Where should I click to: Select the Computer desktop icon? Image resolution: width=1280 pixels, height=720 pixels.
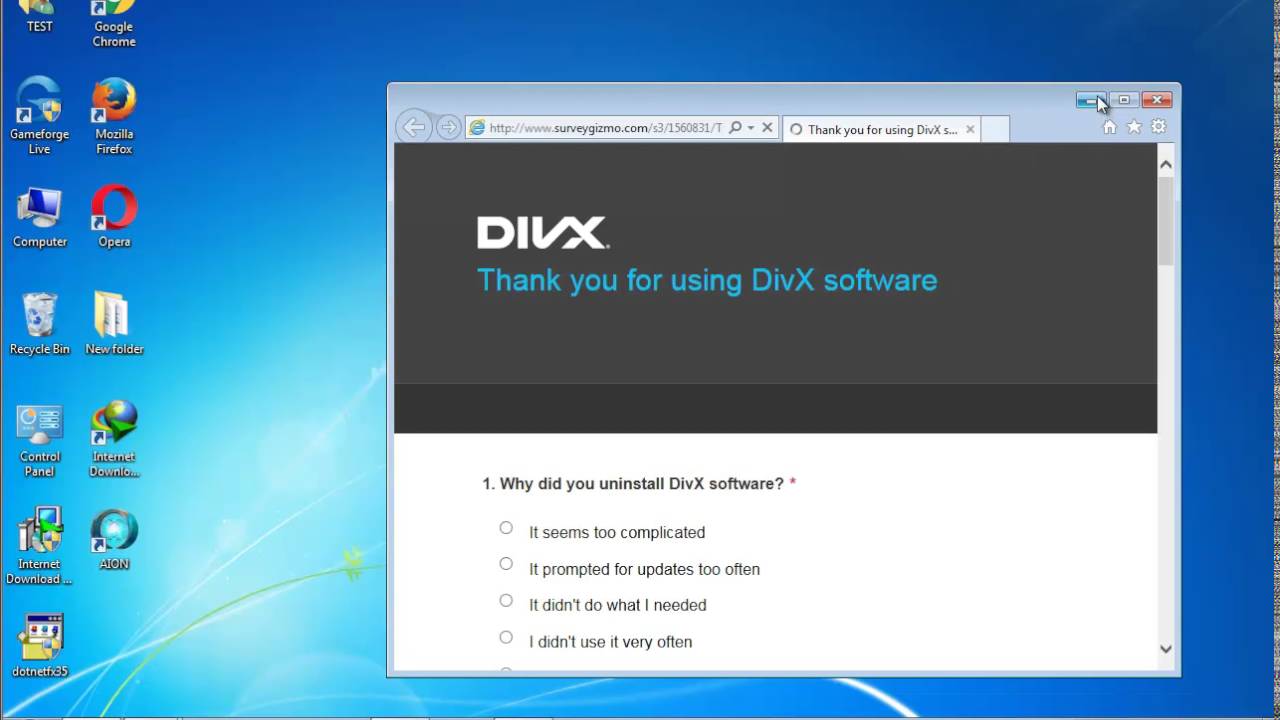pyautogui.click(x=40, y=216)
